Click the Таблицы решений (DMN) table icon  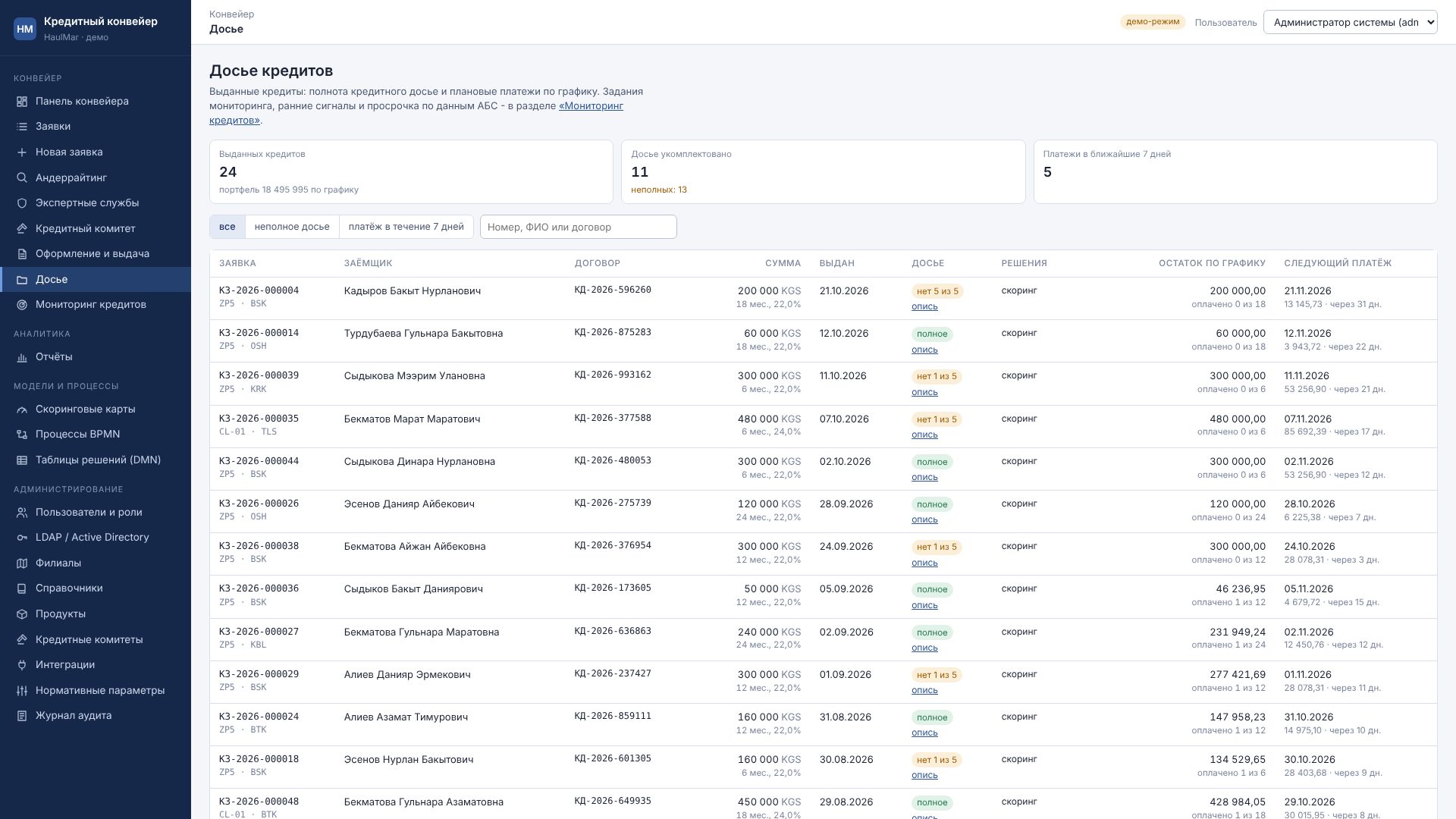pyautogui.click(x=22, y=460)
